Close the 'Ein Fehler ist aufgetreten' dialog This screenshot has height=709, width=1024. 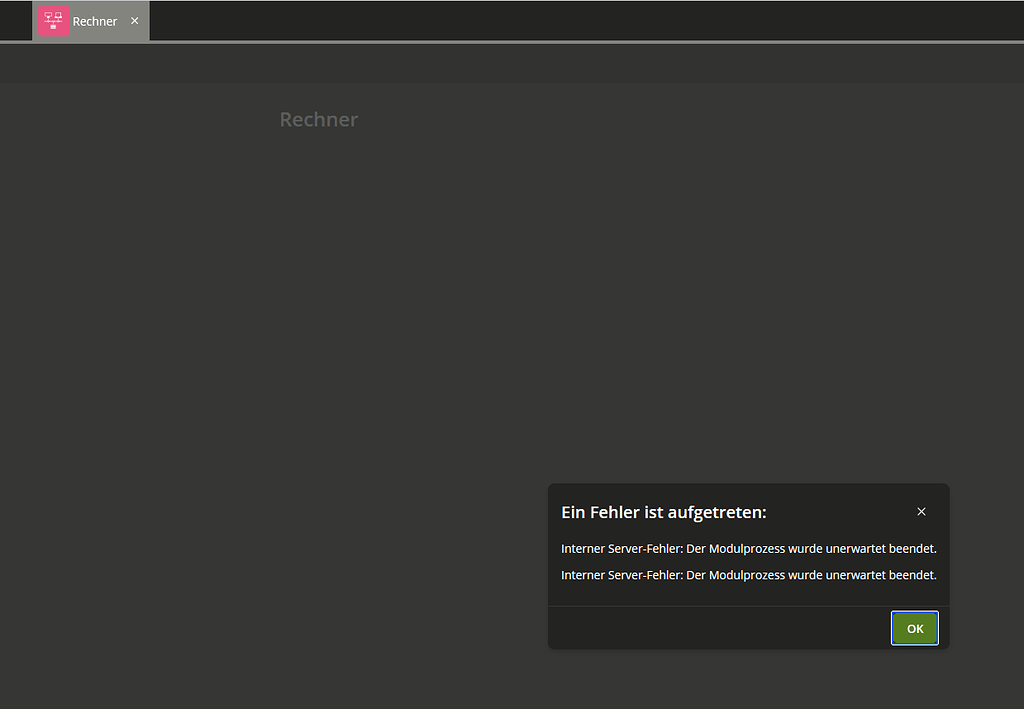coord(921,511)
